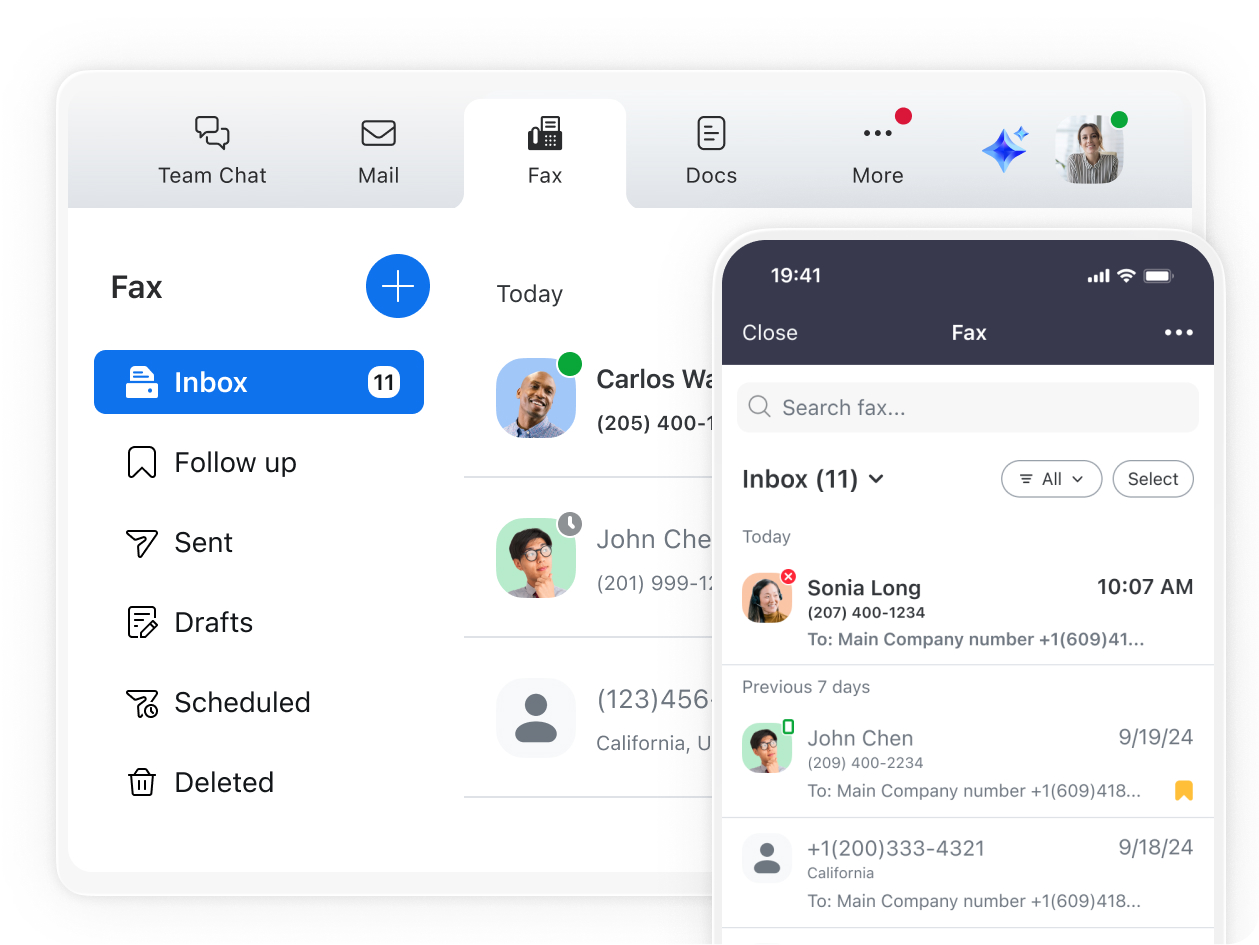Screen dimensions: 1259x945
Task: Open the Sonia Long fax from 10:07 AM
Action: (967, 612)
